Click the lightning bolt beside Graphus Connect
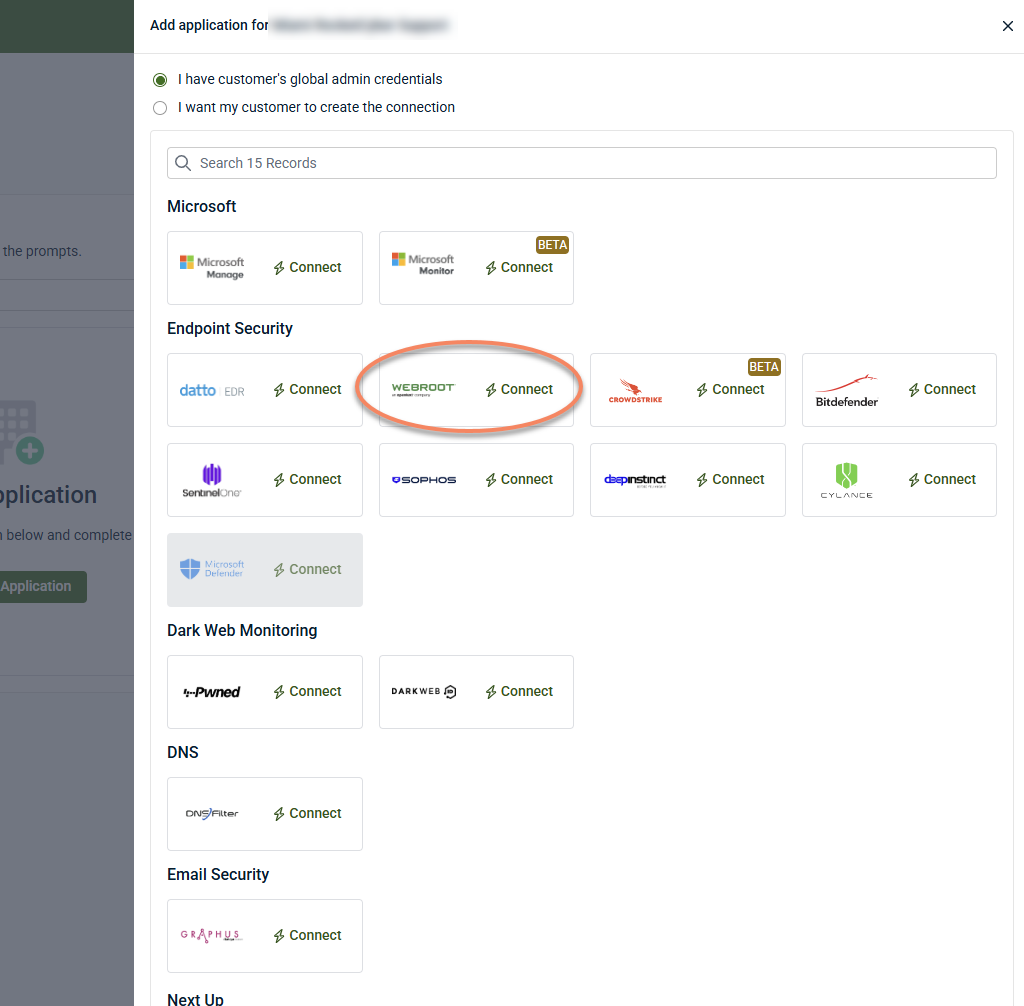Viewport: 1024px width, 1006px height. coord(279,936)
